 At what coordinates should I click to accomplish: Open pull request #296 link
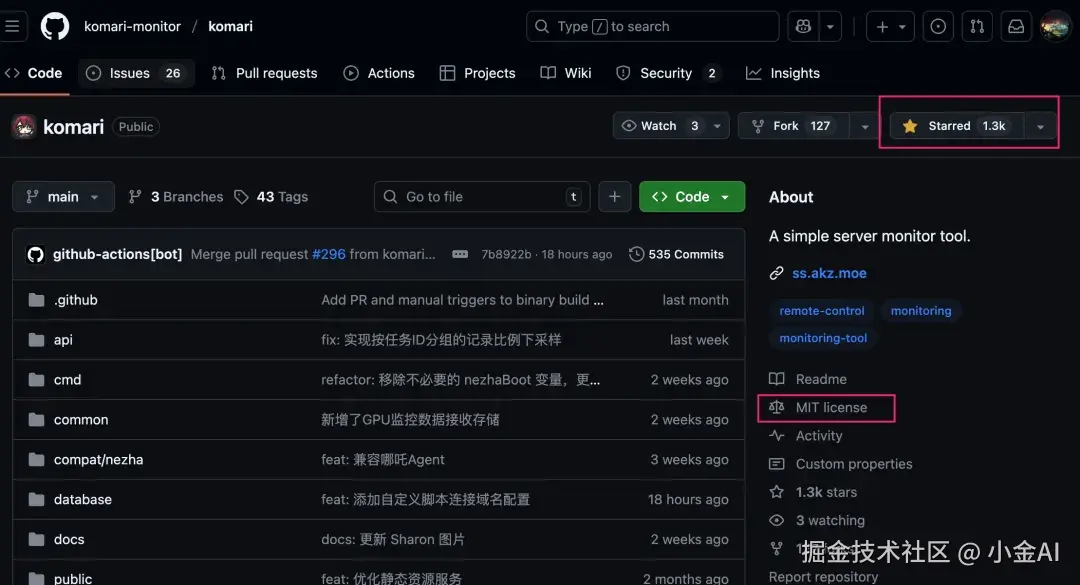coord(329,254)
